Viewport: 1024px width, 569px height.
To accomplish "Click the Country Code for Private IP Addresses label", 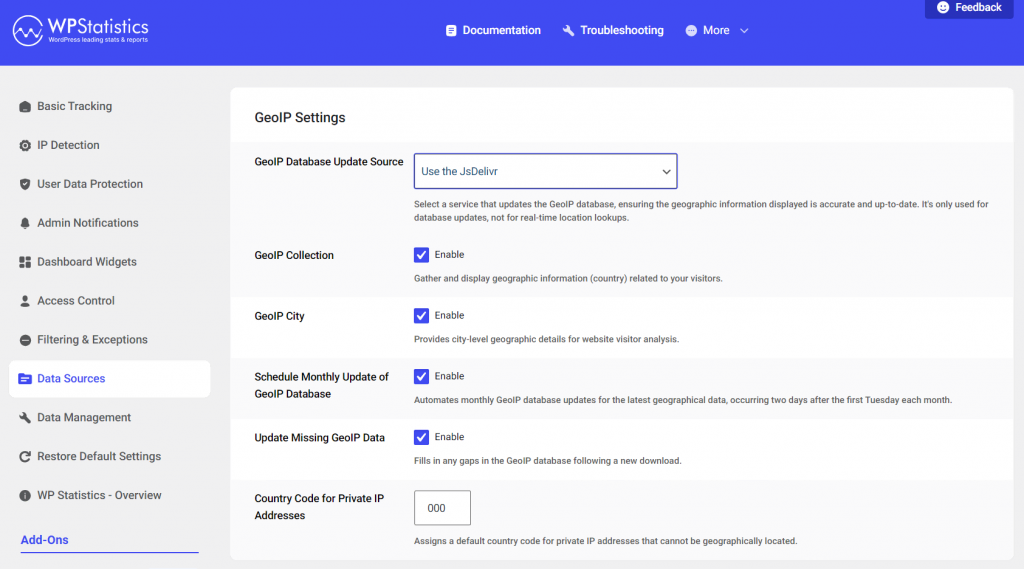I will tap(319, 507).
